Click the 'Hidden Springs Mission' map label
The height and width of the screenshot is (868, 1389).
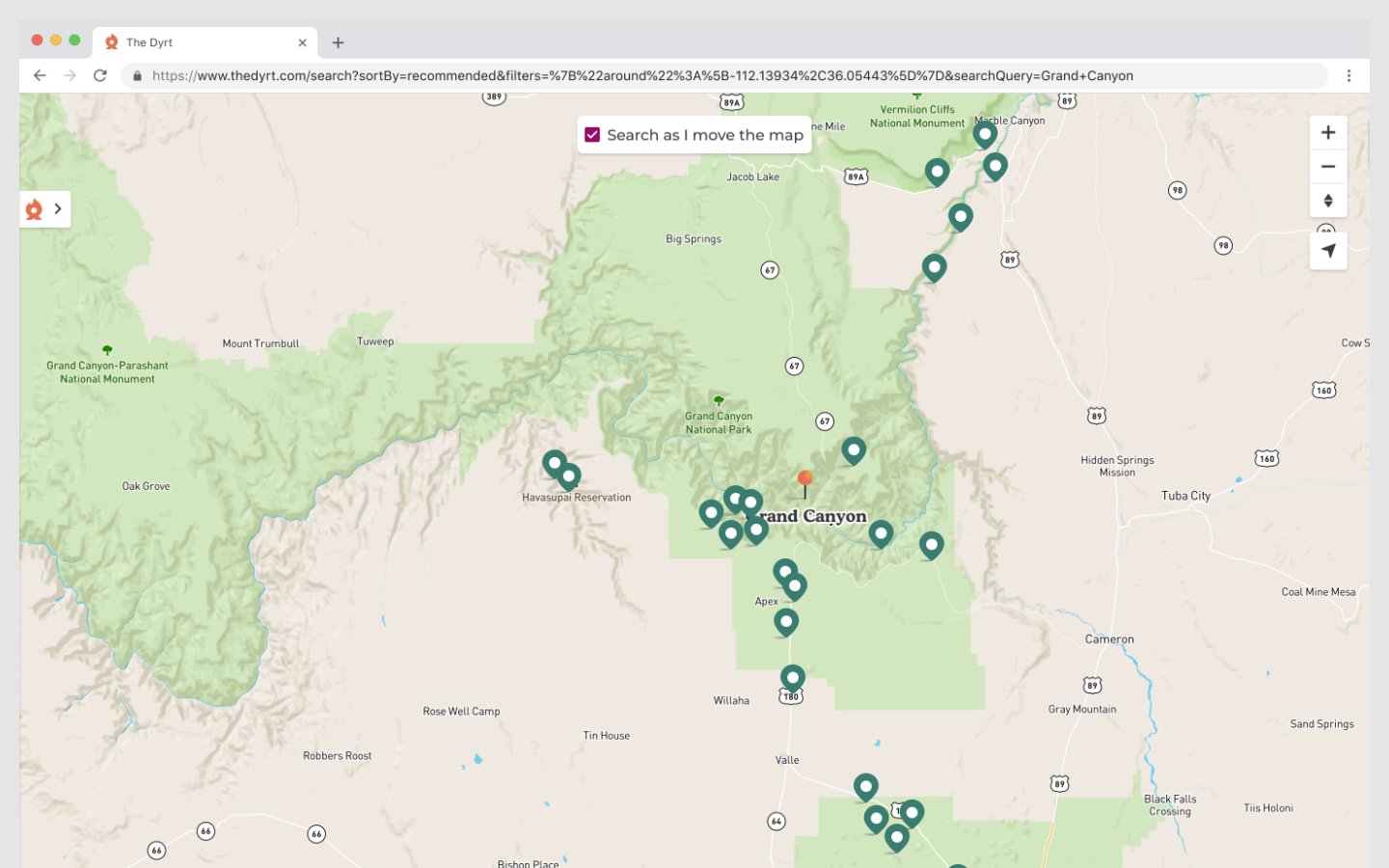[x=1117, y=467]
